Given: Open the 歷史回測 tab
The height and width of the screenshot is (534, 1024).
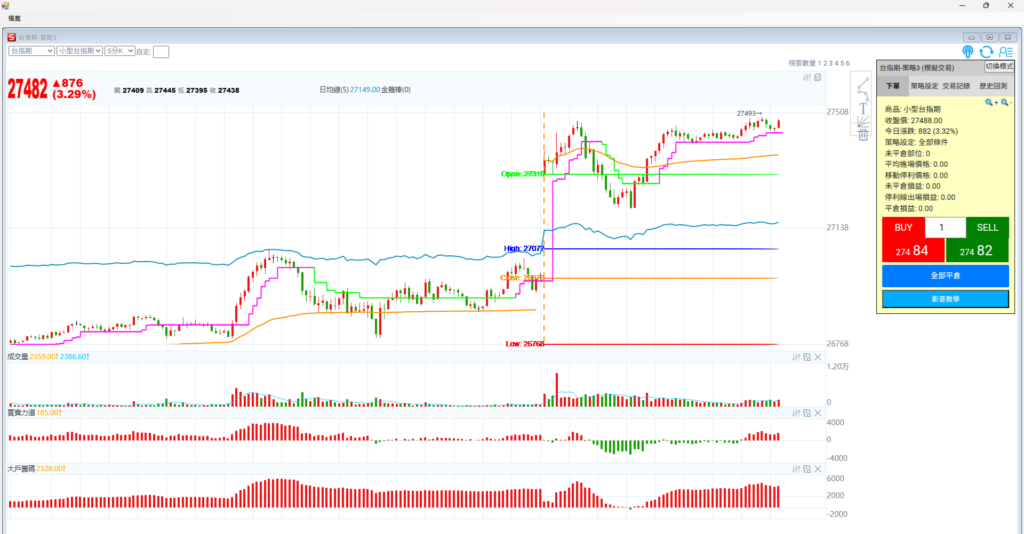Looking at the screenshot, I should click(991, 87).
